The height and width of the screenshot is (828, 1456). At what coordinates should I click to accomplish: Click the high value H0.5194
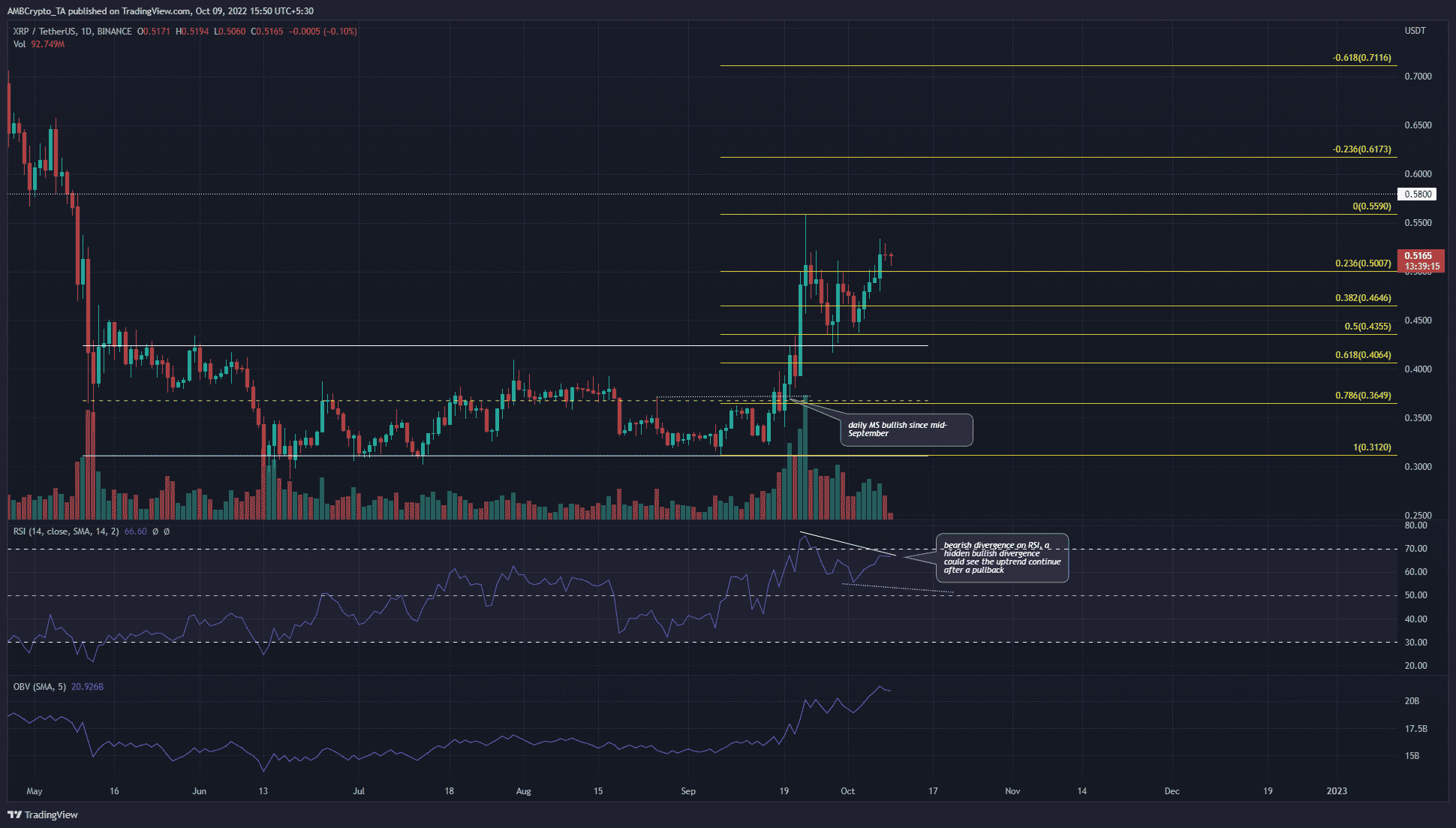coord(193,32)
